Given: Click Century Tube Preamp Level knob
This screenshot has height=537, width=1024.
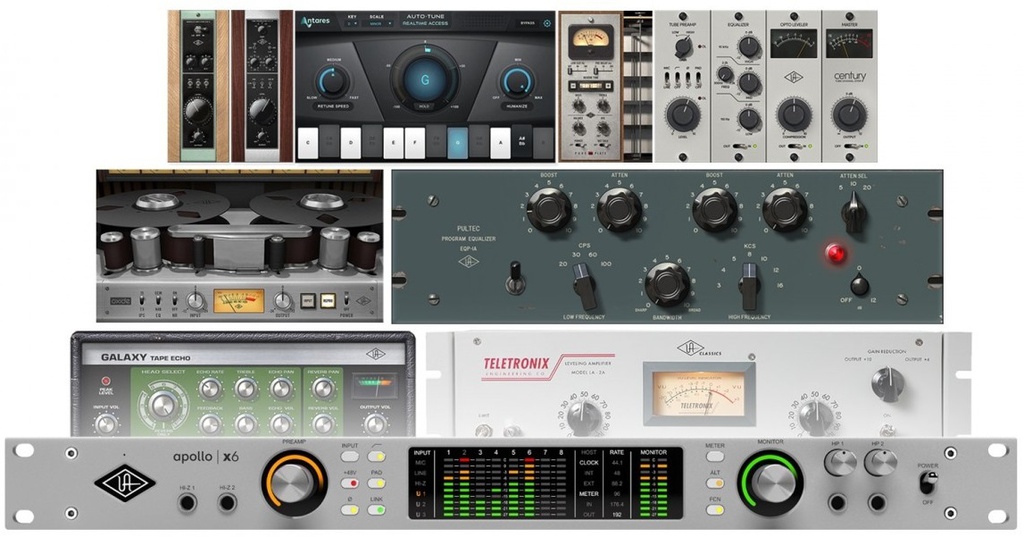Looking at the screenshot, I should click(683, 116).
